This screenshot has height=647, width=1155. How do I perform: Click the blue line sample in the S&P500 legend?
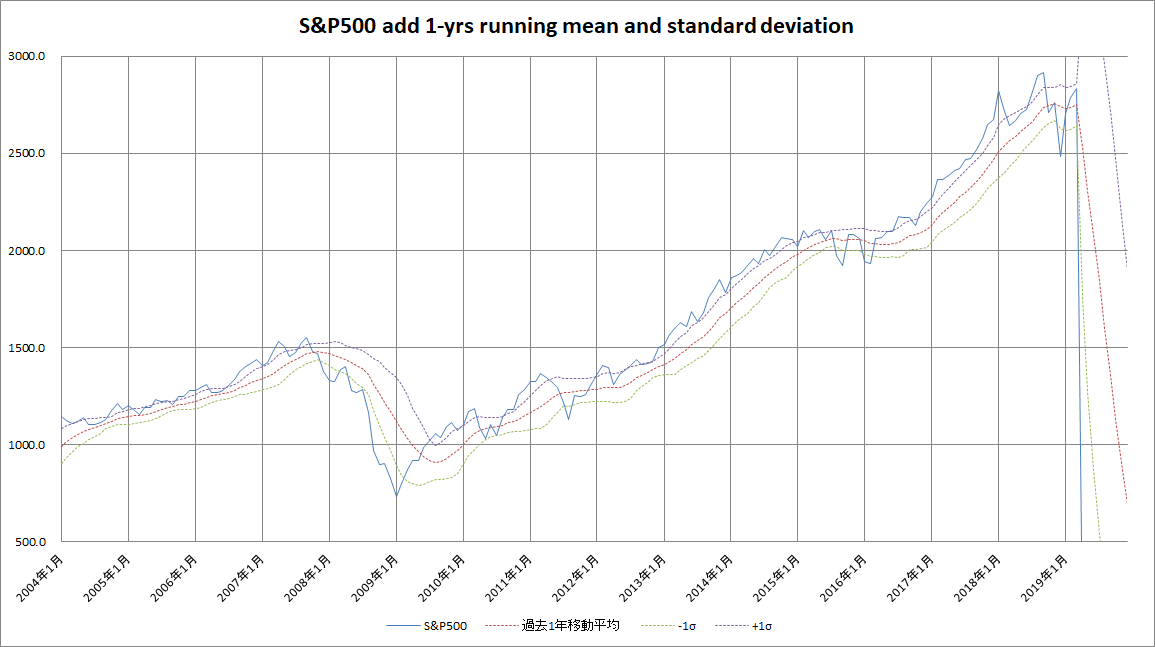click(403, 626)
